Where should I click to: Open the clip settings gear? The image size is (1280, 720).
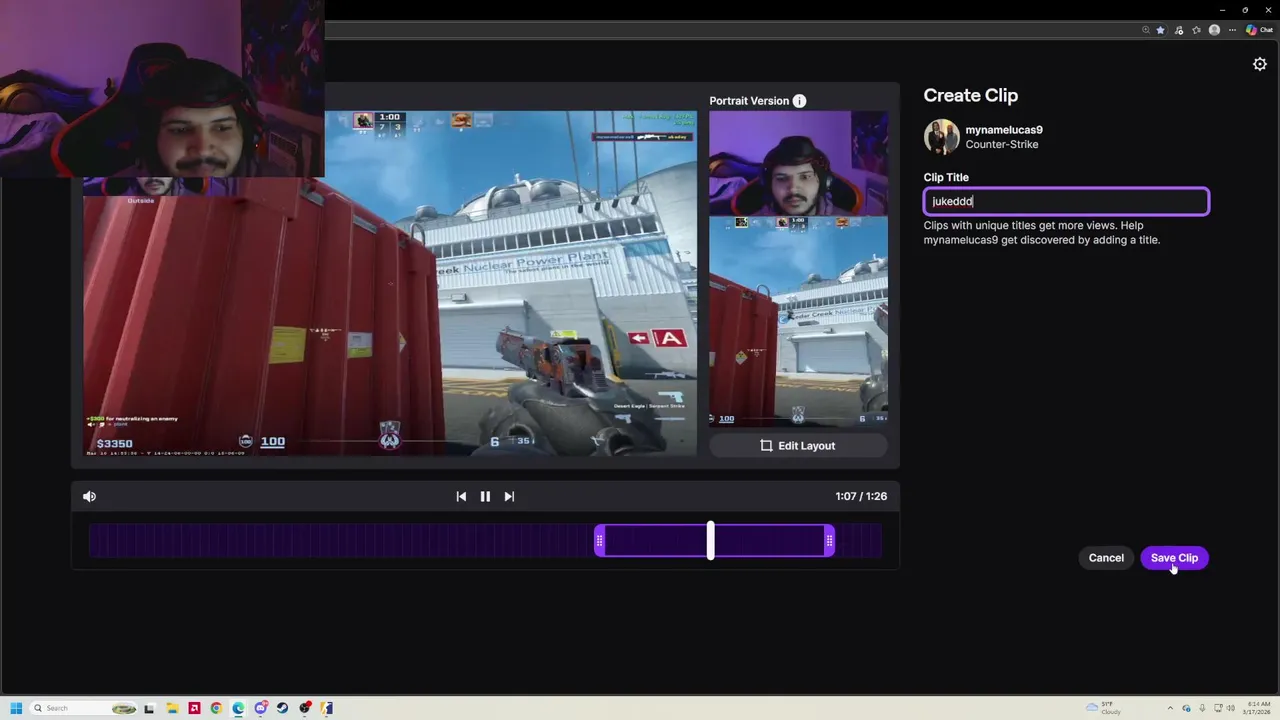click(x=1260, y=64)
